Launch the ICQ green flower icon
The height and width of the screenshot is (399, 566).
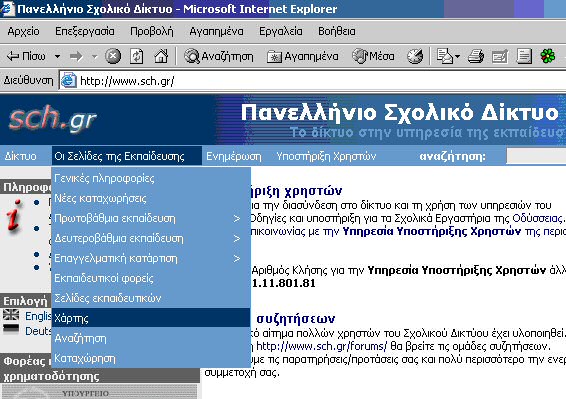pyautogui.click(x=548, y=56)
